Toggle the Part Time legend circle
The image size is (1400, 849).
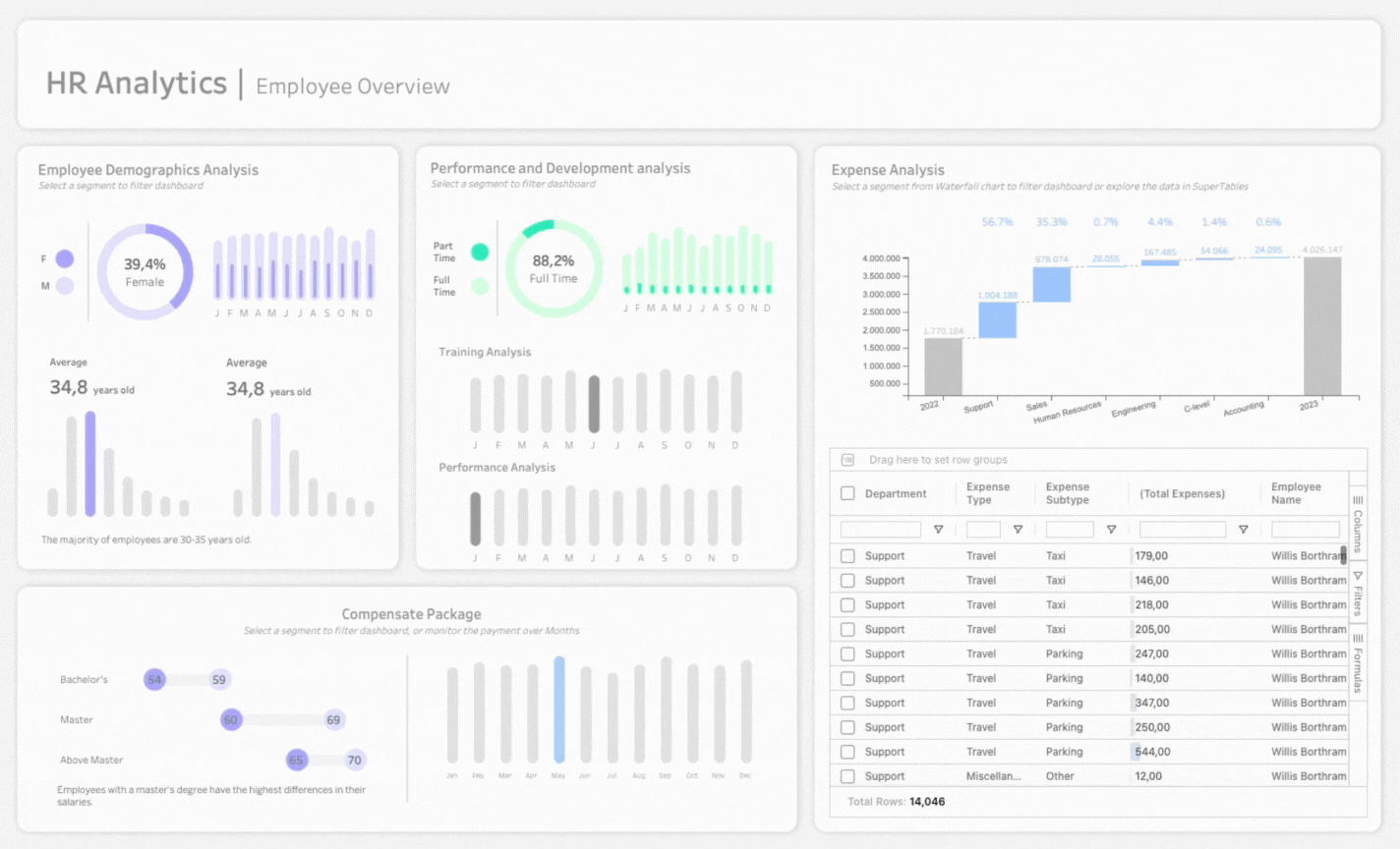click(479, 252)
